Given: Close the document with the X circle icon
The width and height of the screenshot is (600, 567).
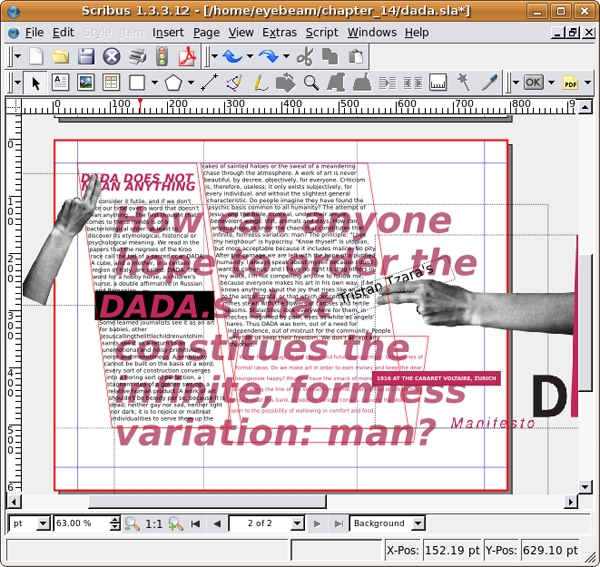Looking at the screenshot, I should pos(111,57).
